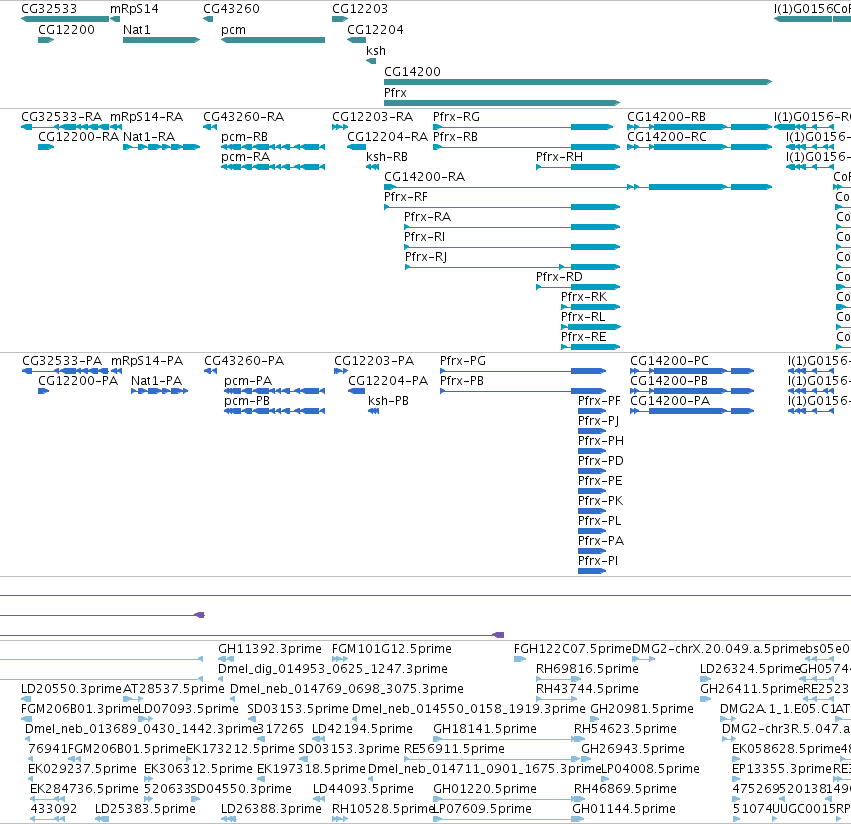Click protein Pfrx-PJ
The image size is (851, 824).
(592, 431)
